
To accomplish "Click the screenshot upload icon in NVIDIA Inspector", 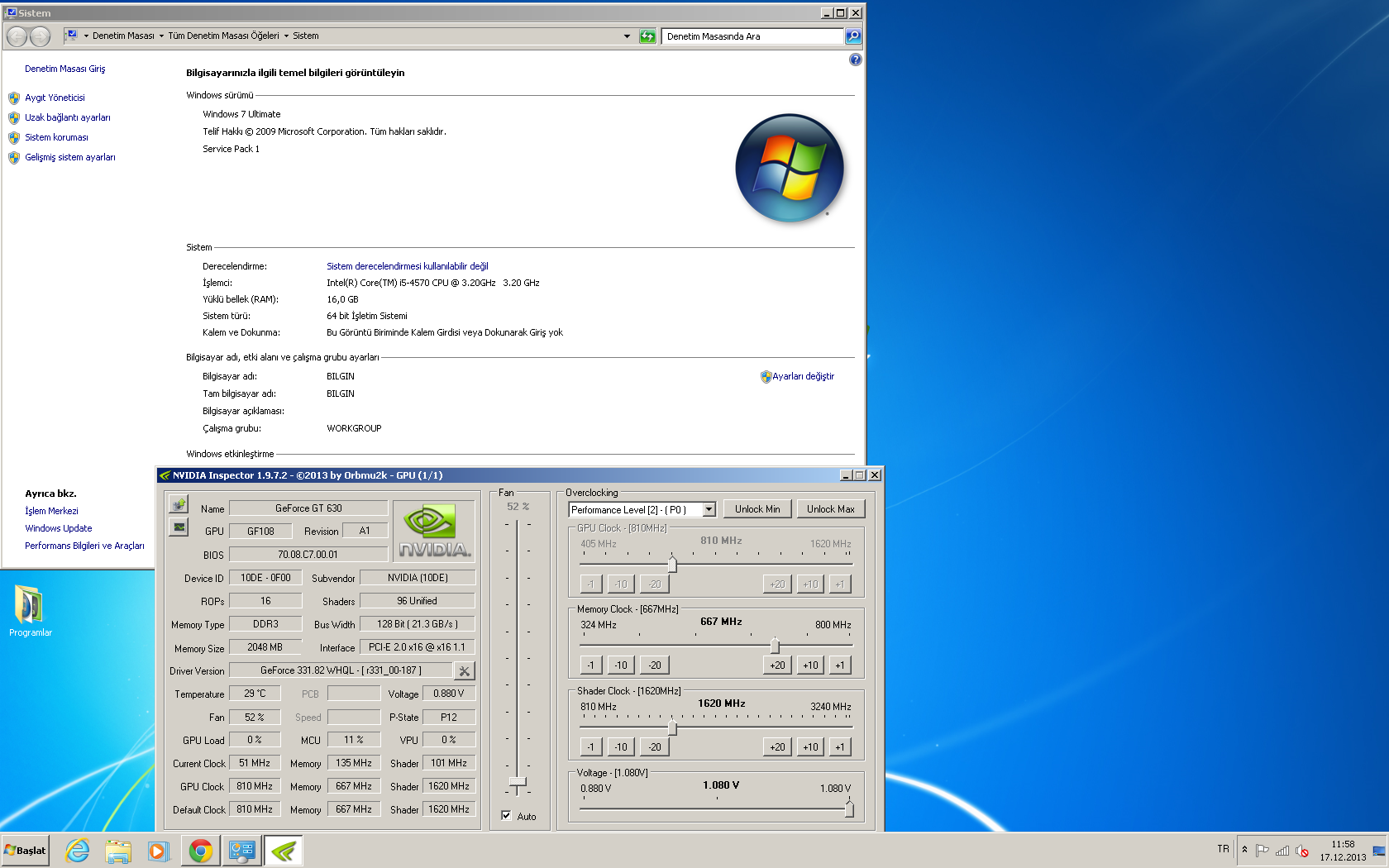I will [179, 504].
